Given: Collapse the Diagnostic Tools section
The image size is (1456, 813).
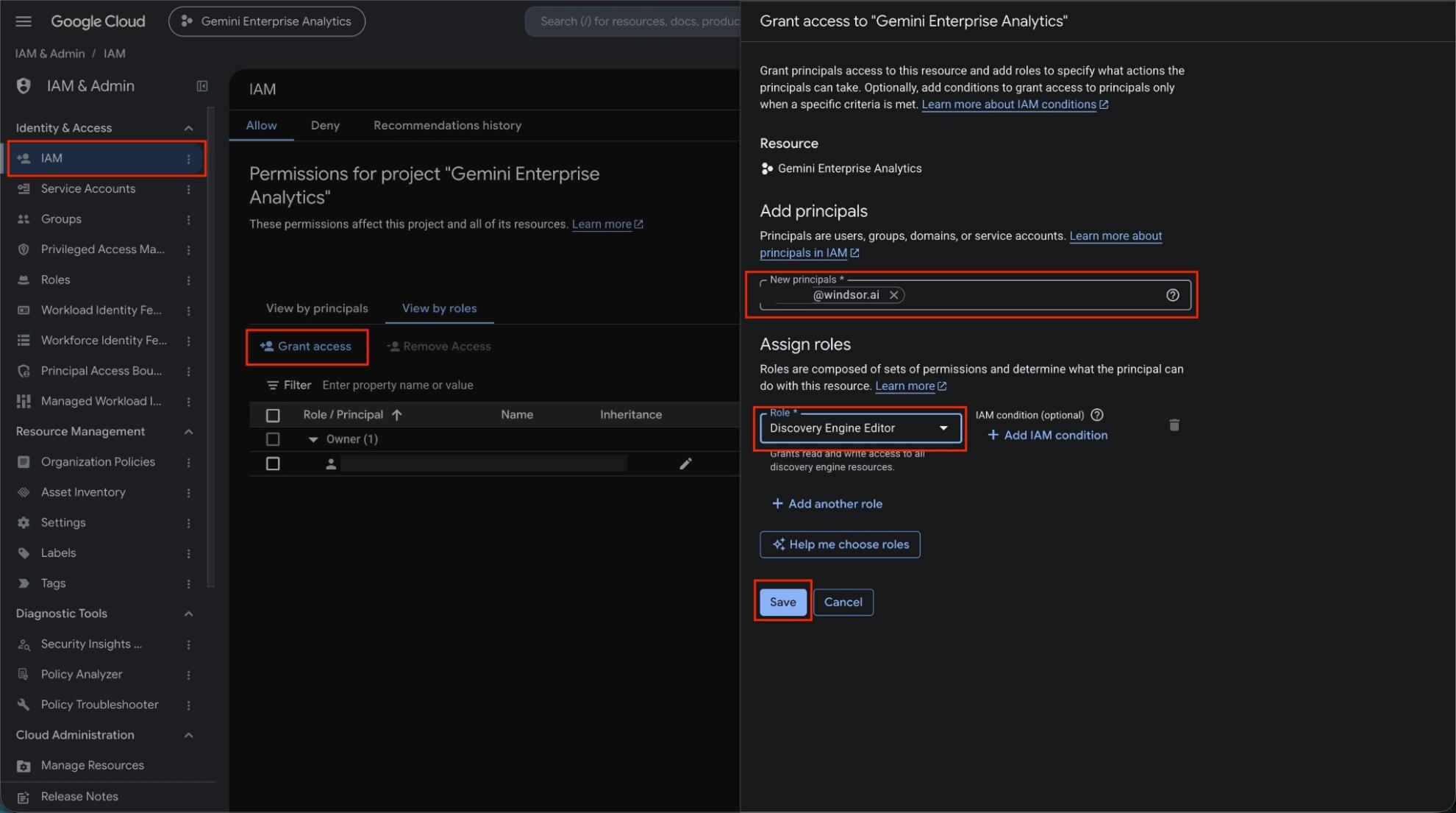Looking at the screenshot, I should (188, 614).
